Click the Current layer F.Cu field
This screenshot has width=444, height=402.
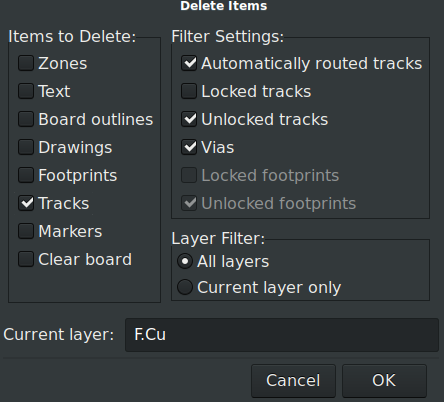(282, 335)
